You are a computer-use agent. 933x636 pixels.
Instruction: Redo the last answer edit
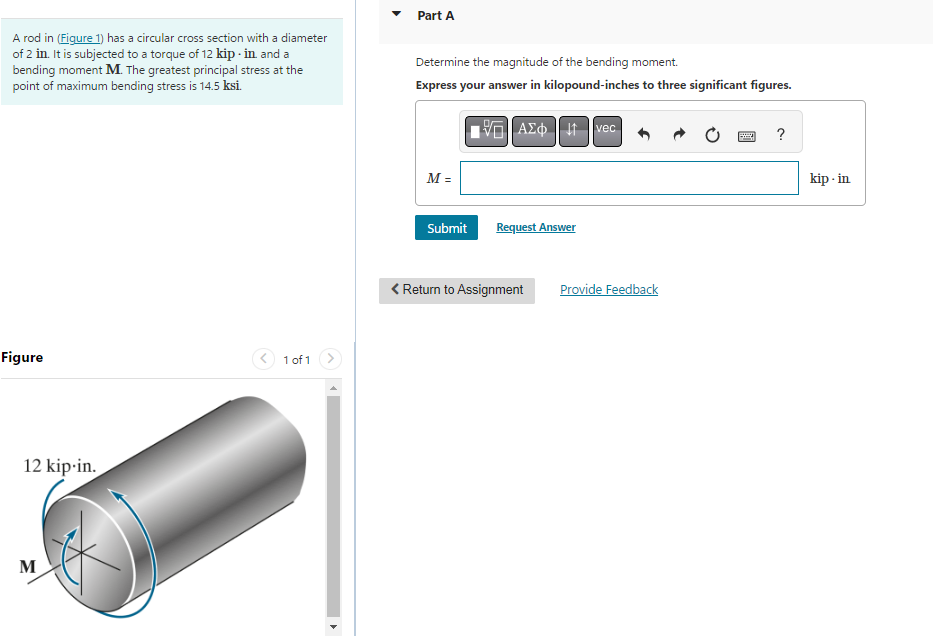click(x=679, y=133)
